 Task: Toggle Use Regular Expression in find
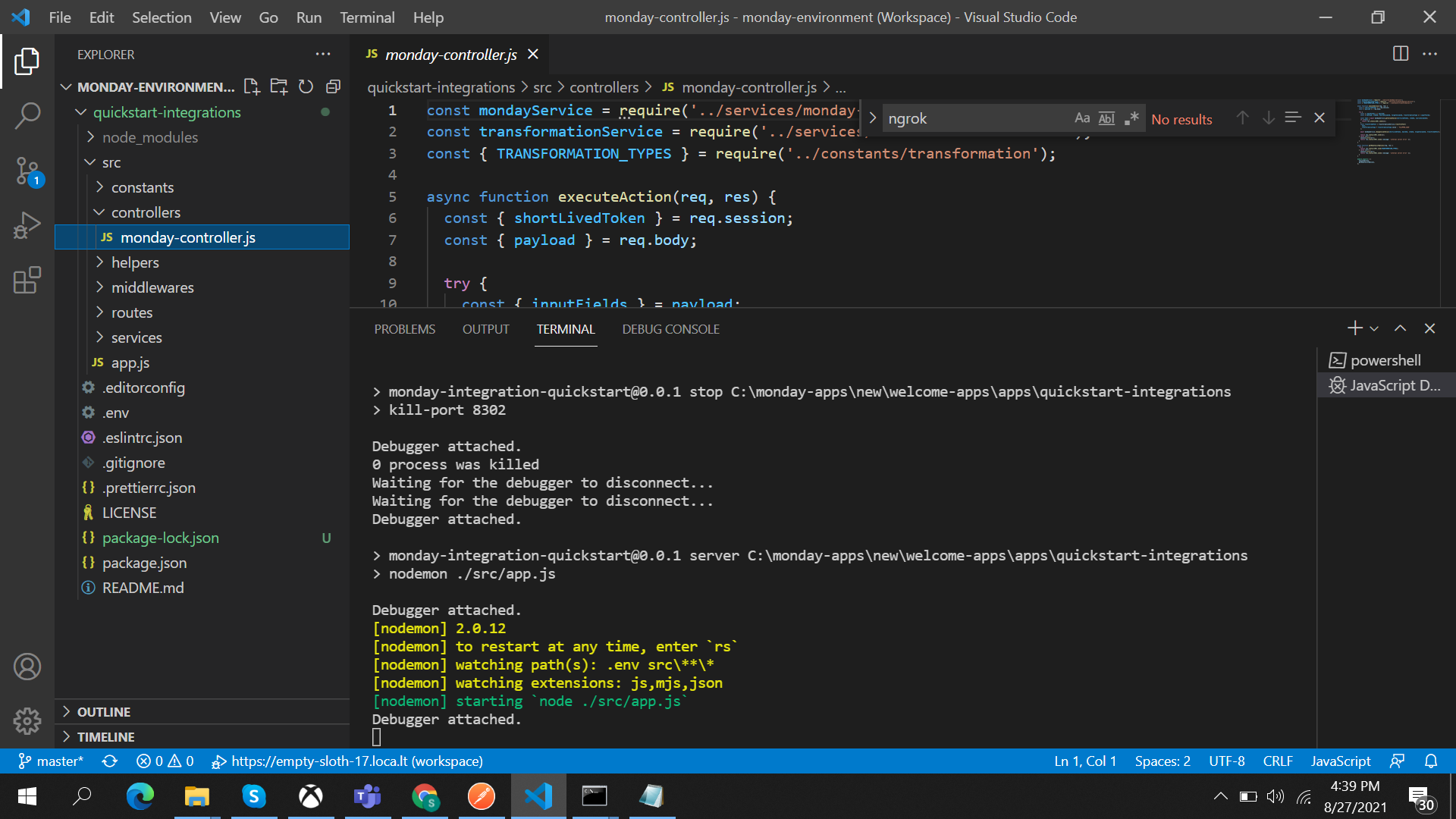coord(1131,118)
